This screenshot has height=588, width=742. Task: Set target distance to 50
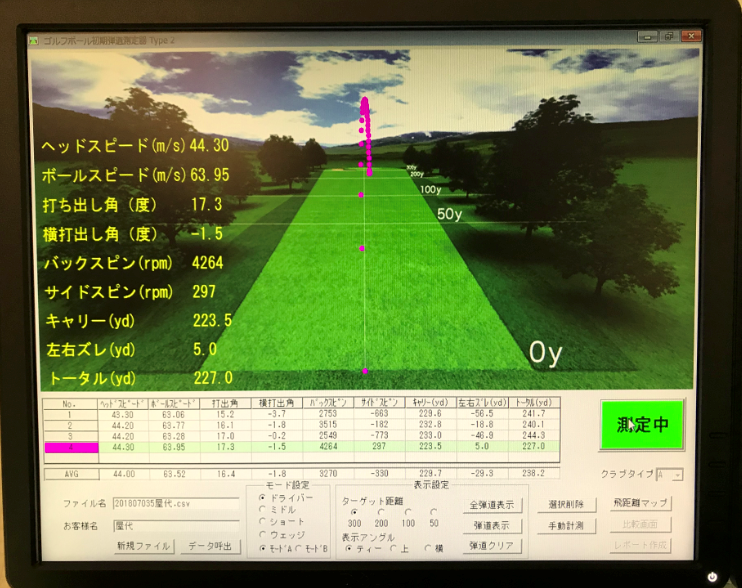(433, 512)
